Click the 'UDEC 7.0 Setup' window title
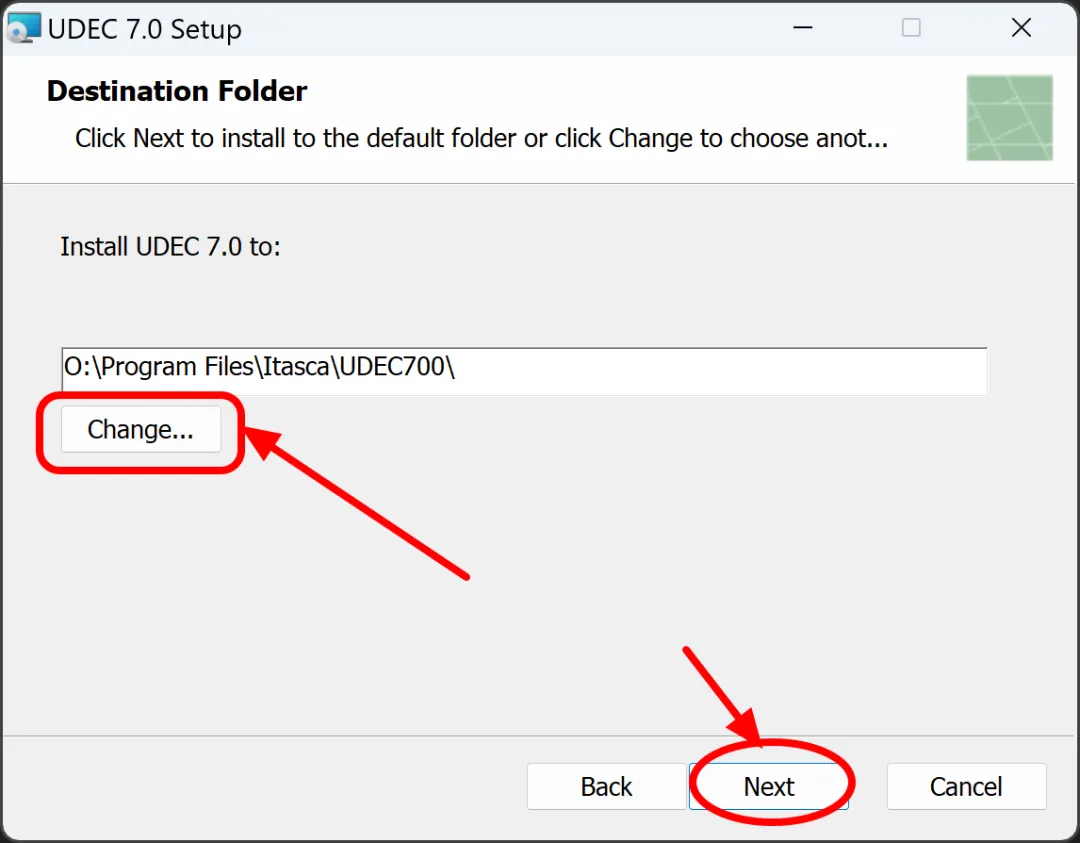Viewport: 1080px width, 843px height. [x=145, y=29]
